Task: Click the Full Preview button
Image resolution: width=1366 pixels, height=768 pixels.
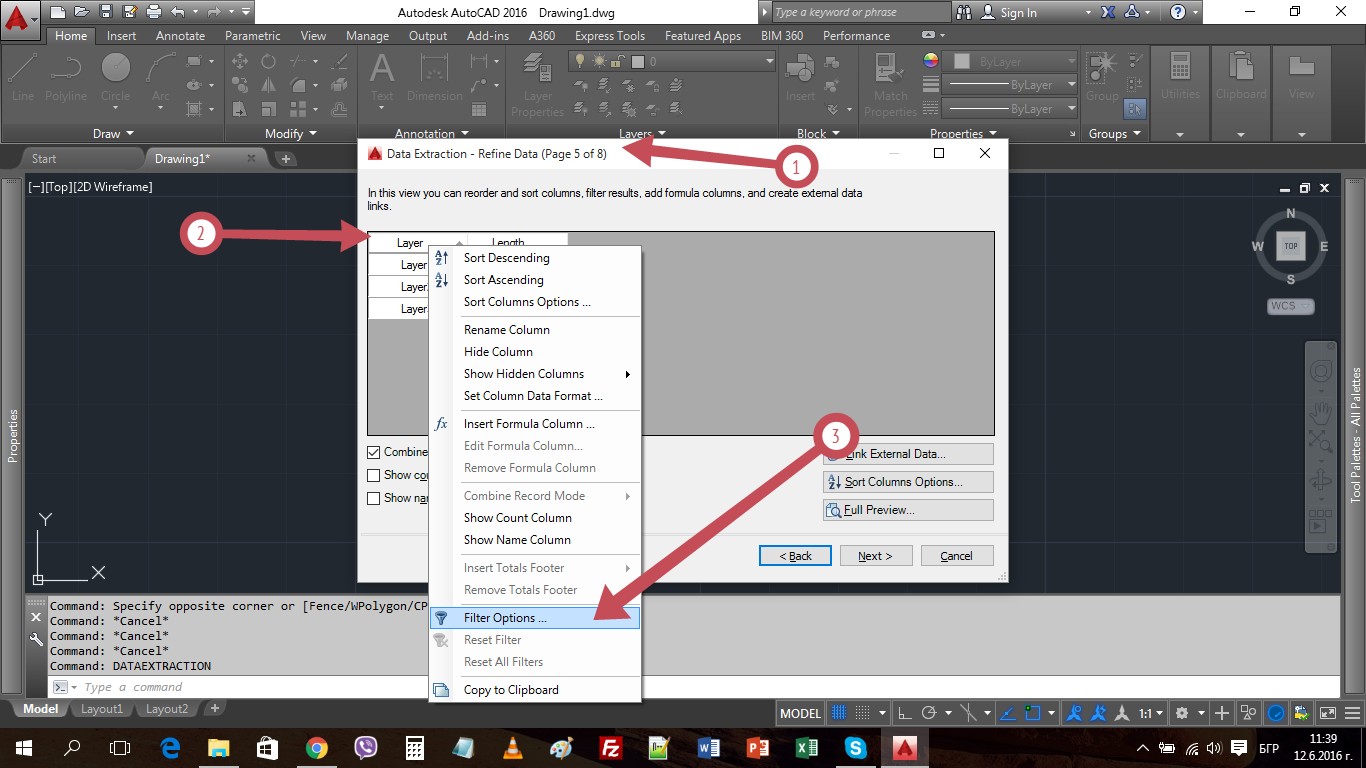Action: coord(908,510)
